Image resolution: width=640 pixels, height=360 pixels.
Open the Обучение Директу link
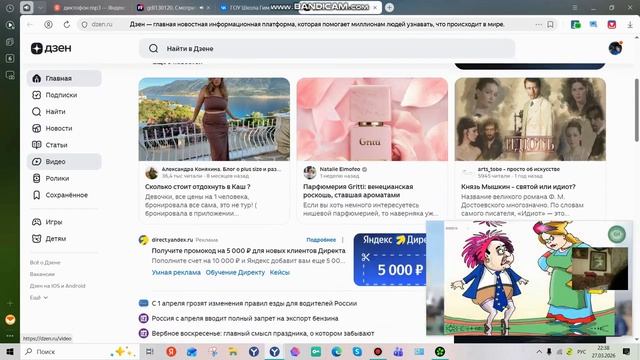[x=235, y=272]
